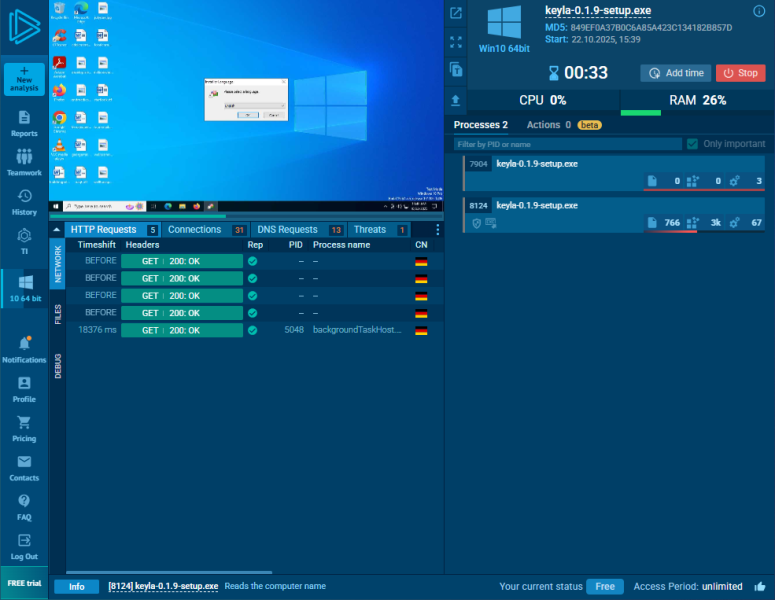
Task: Type in the Filter by PID field
Action: 565,144
